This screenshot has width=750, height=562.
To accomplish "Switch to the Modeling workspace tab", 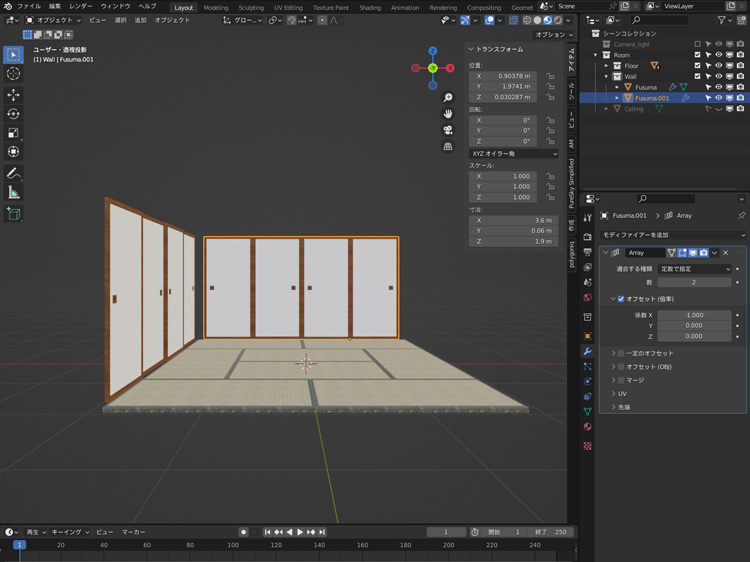I will (216, 7).
